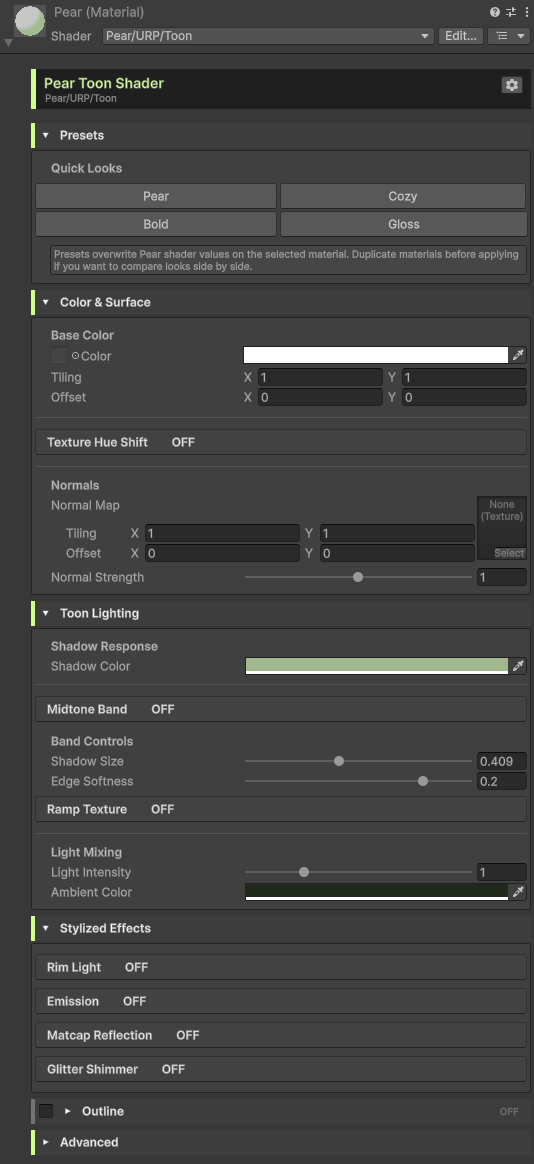Click the Shadow Size value 0.409
This screenshot has height=1164, width=534.
501,761
